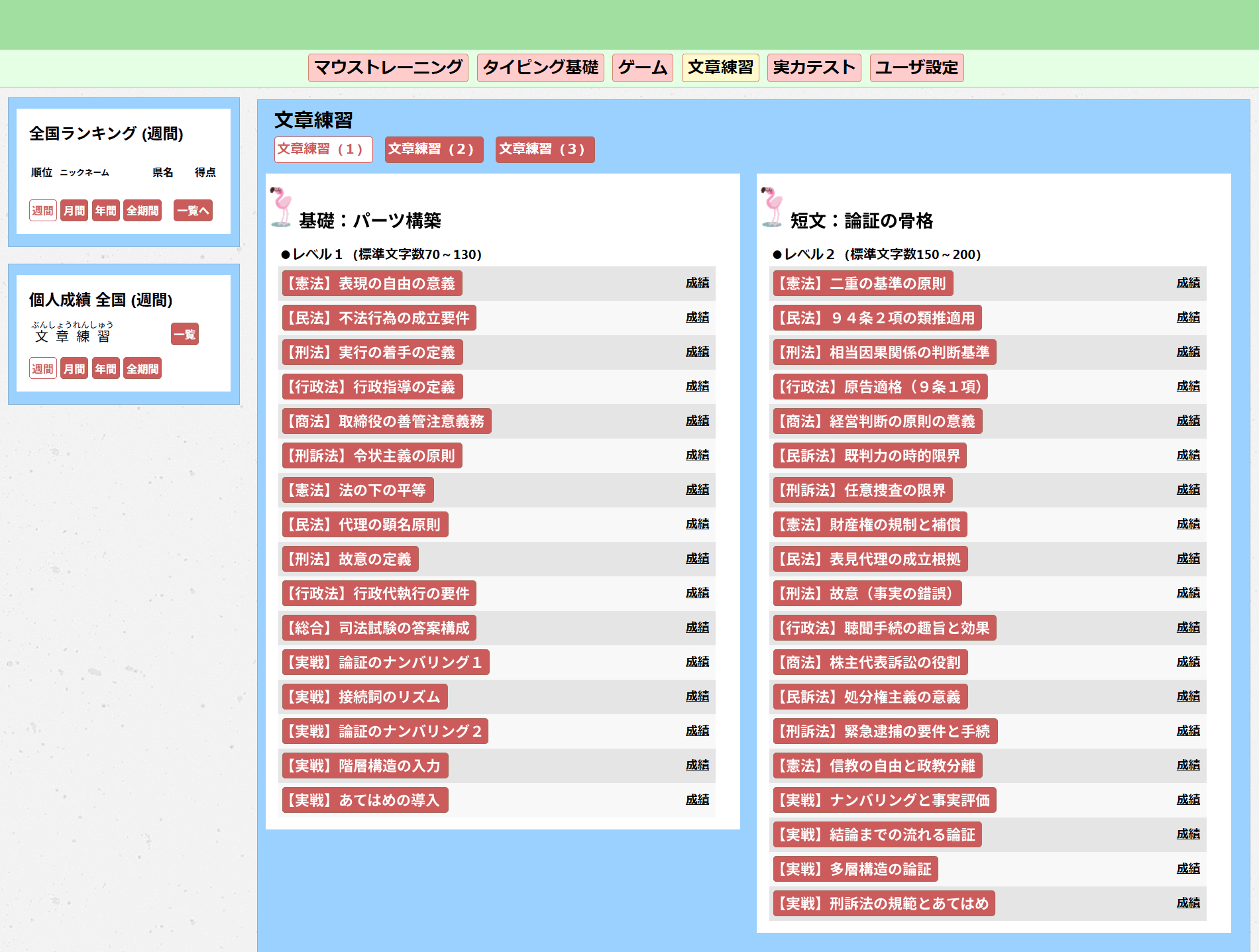Image resolution: width=1259 pixels, height=952 pixels.
Task: Go to the 実力テスト section
Action: coord(814,68)
